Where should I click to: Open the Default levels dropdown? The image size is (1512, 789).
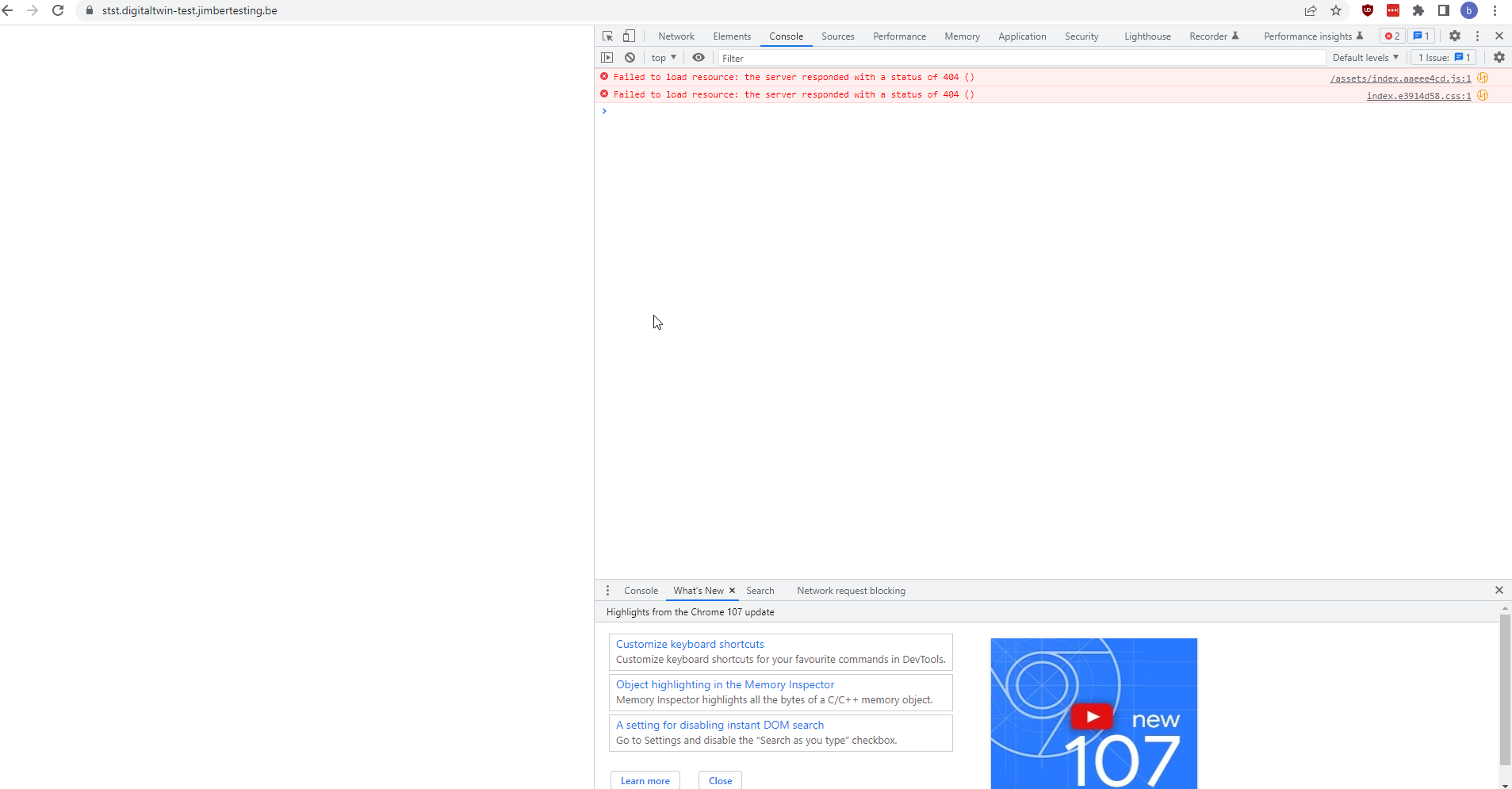tap(1365, 57)
